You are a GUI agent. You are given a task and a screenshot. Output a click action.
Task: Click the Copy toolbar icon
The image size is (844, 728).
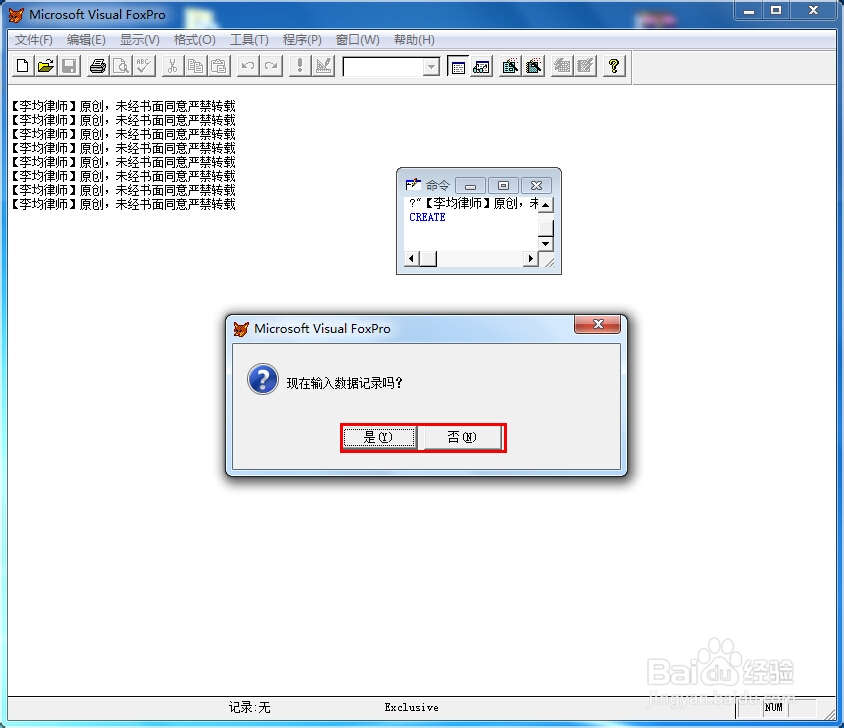(x=195, y=66)
